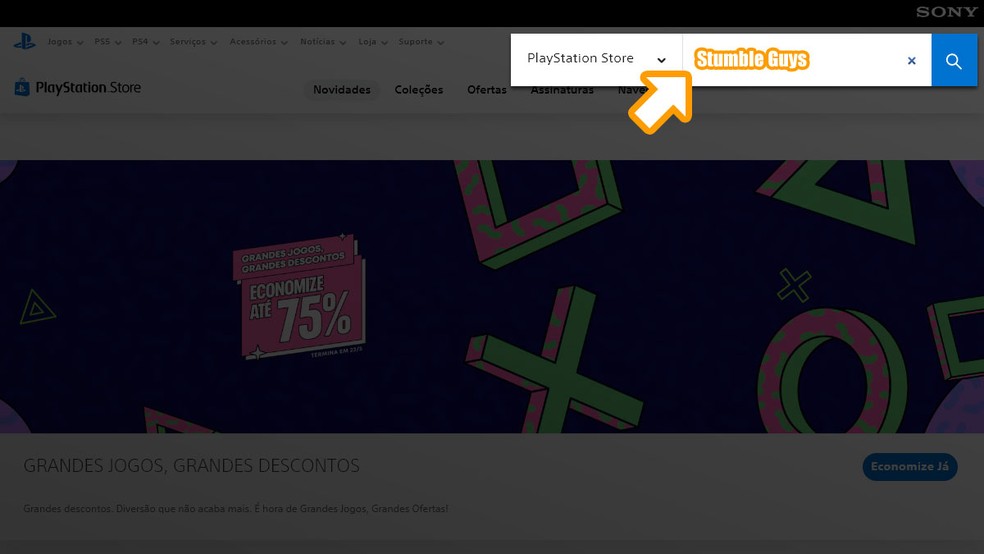Click the PlayStation logo icon
This screenshot has width=984, height=554.
click(24, 42)
